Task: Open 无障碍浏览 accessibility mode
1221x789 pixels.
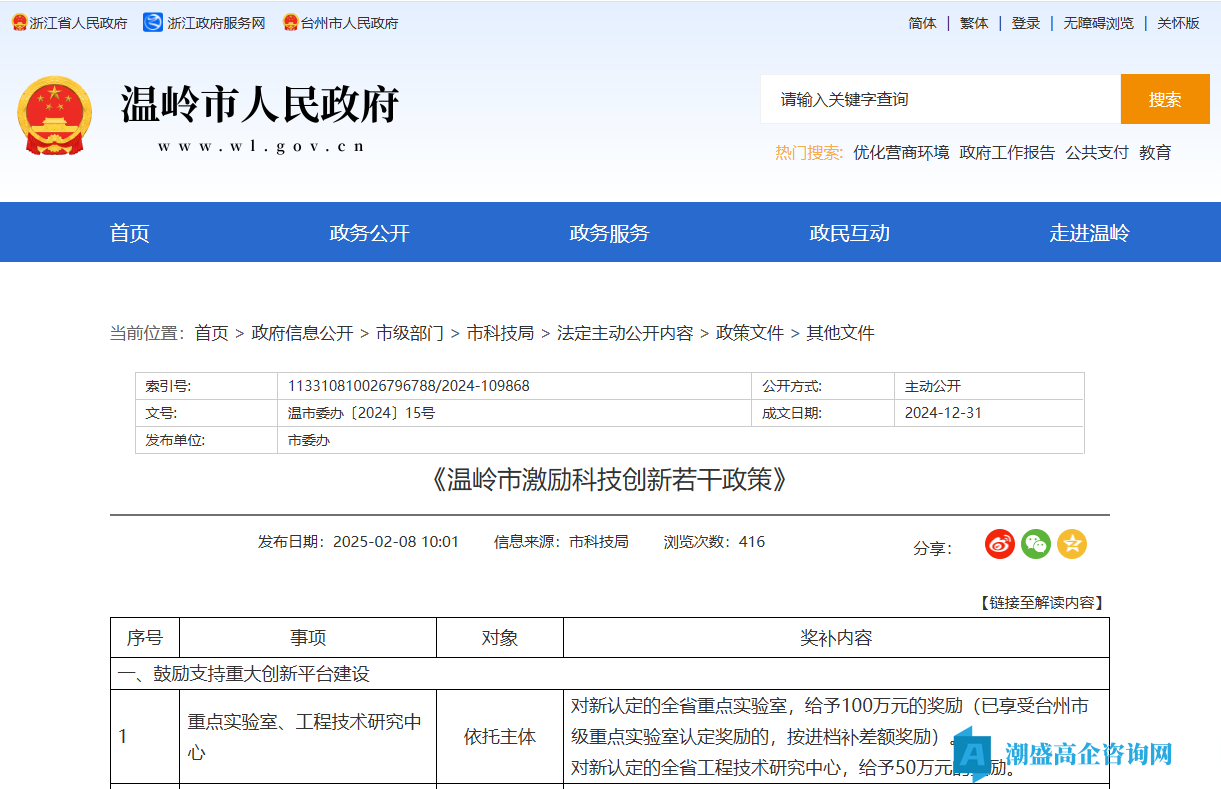Action: 1098,23
